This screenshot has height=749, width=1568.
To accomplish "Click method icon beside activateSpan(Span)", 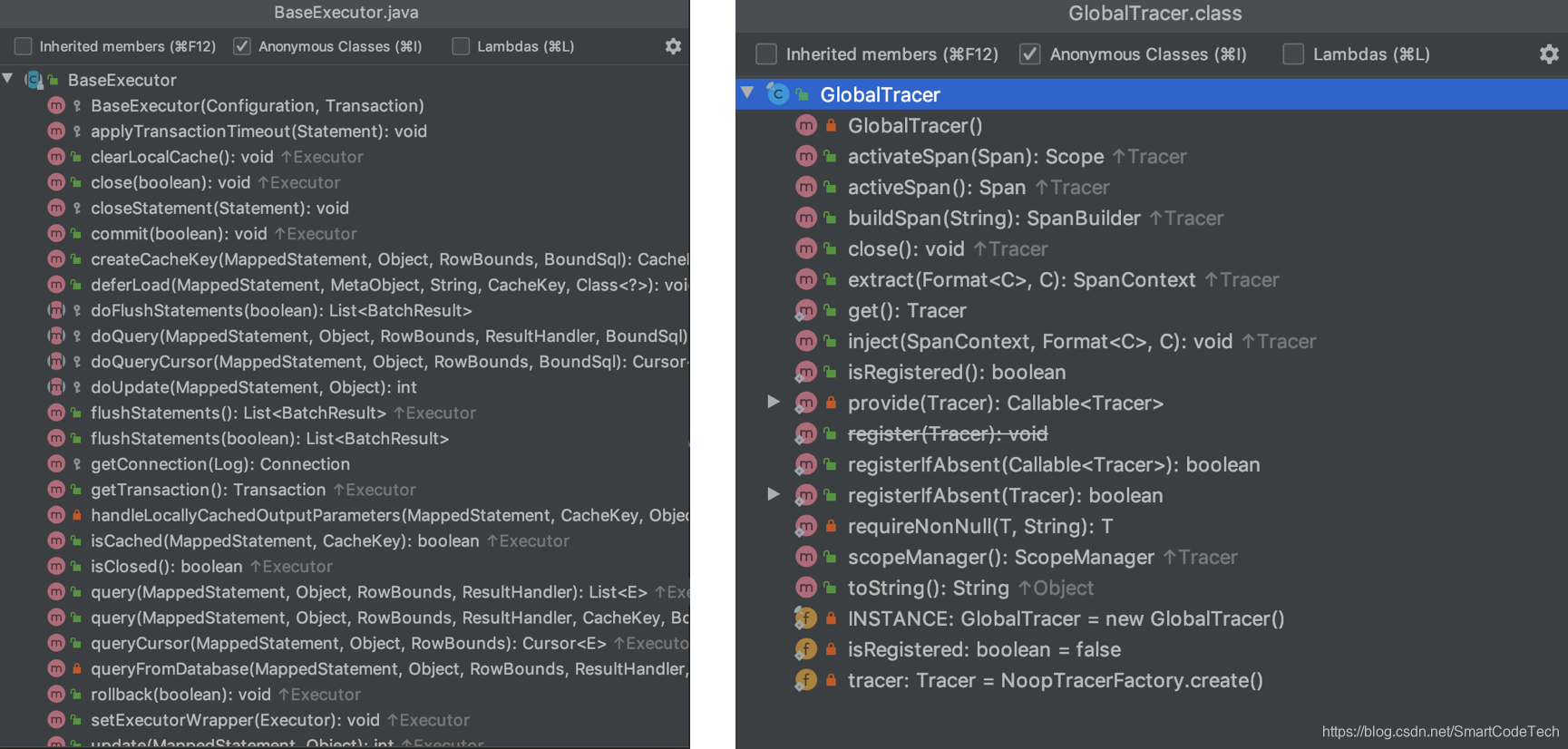I will (806, 156).
